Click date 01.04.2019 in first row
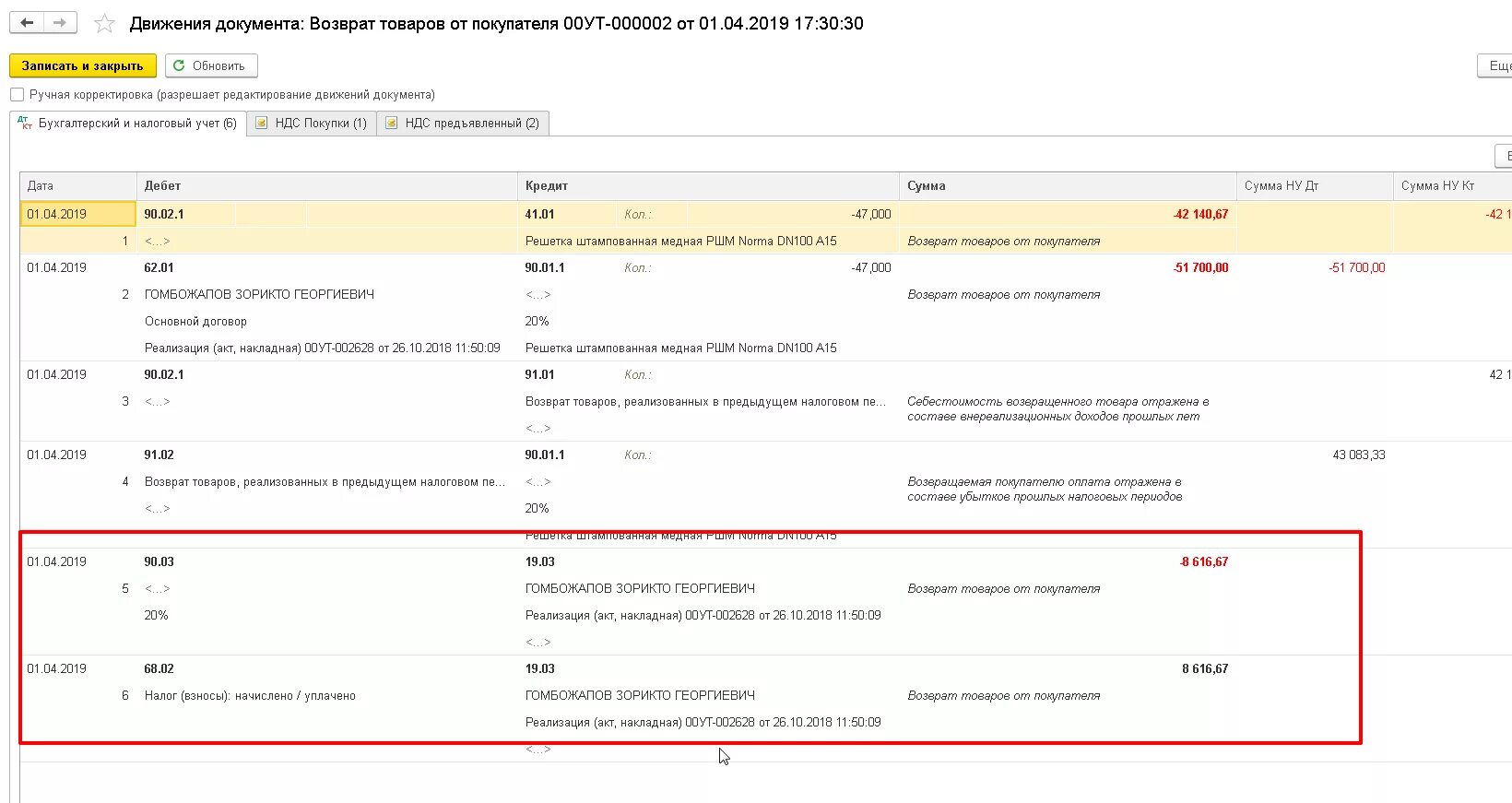The width and height of the screenshot is (1512, 803). pos(78,214)
